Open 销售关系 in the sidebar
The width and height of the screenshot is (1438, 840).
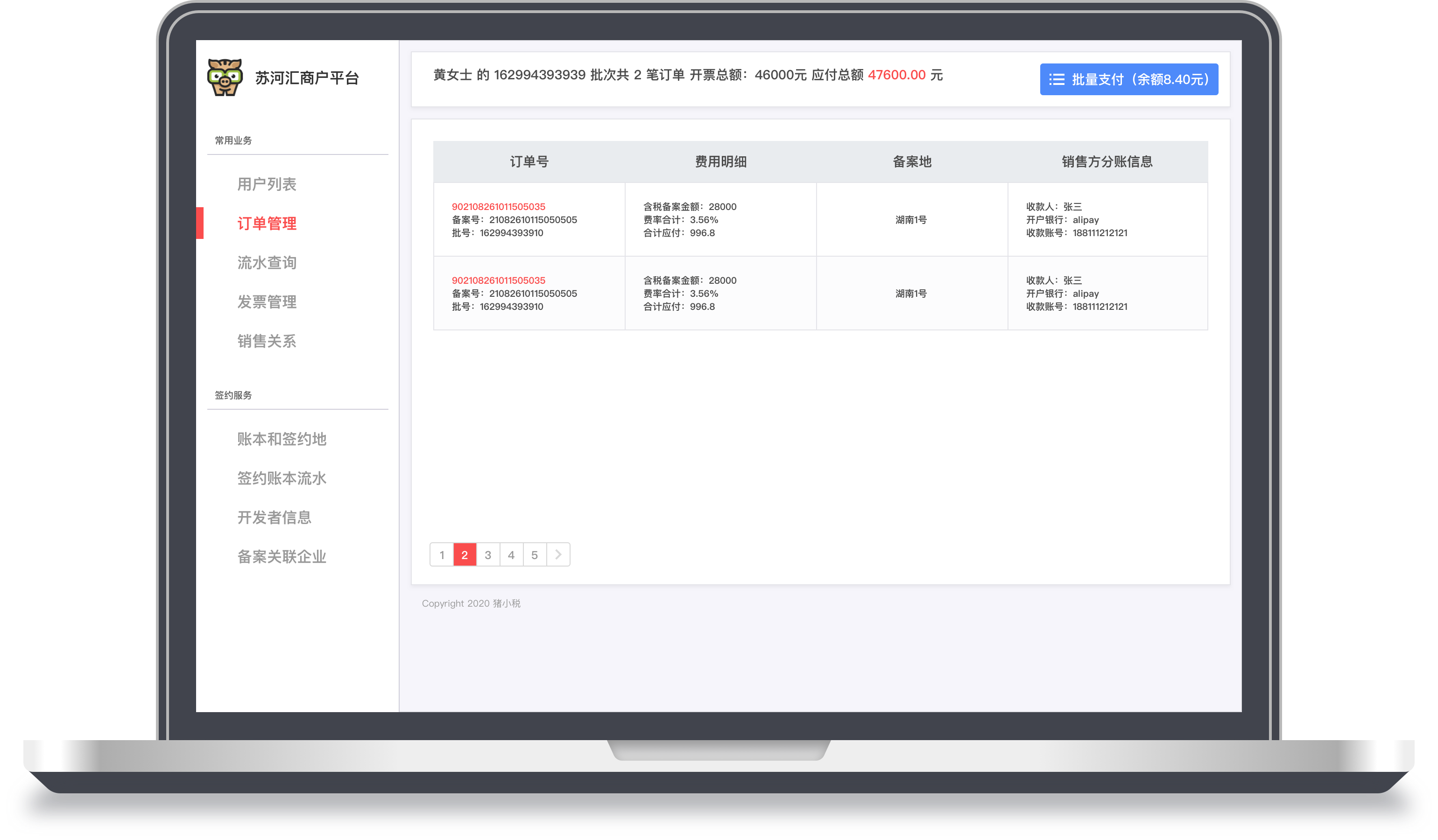pyautogui.click(x=267, y=341)
